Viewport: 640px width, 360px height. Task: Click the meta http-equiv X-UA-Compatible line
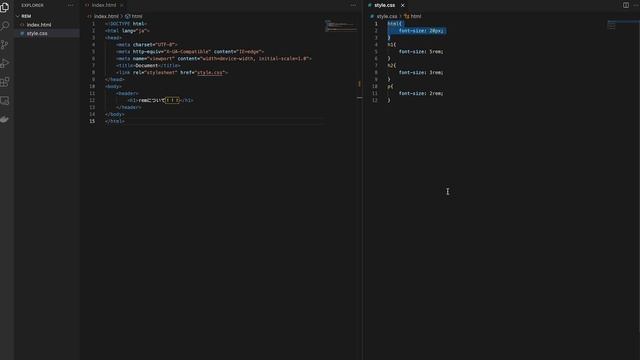point(190,51)
